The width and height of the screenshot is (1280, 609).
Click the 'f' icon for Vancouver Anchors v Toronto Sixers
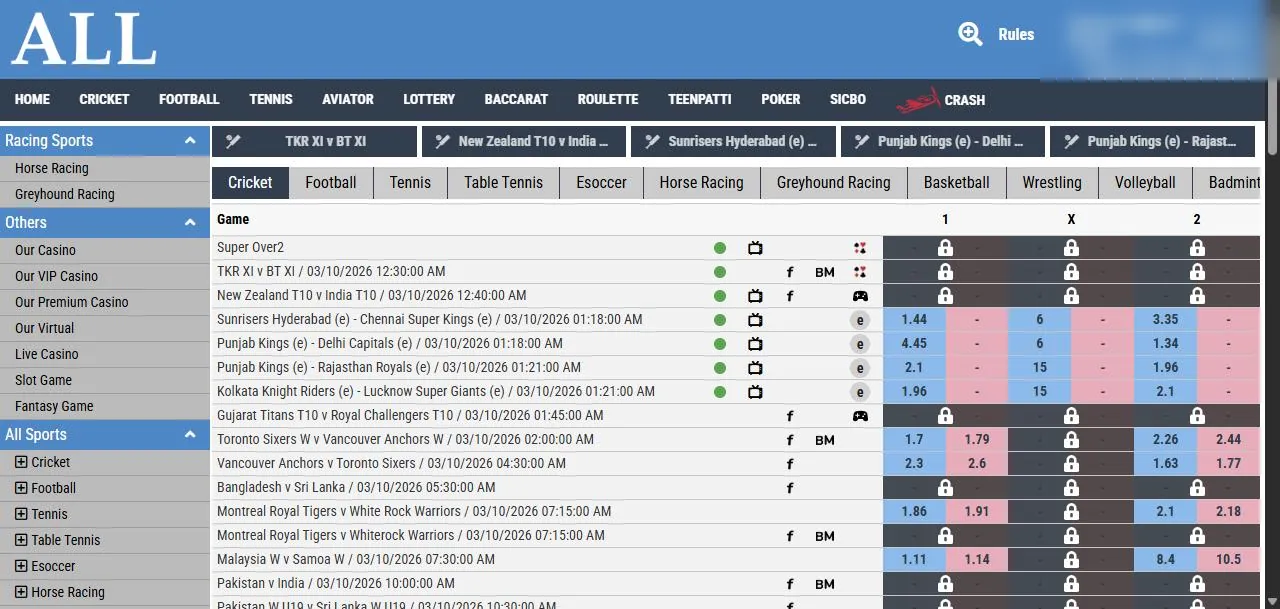(790, 464)
